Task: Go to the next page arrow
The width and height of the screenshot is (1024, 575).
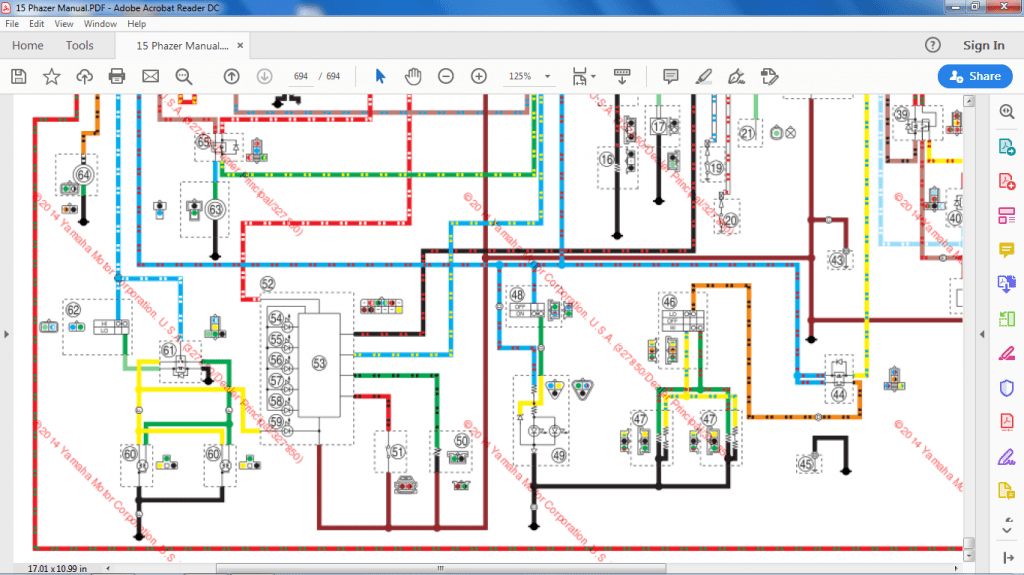Action: [264, 76]
